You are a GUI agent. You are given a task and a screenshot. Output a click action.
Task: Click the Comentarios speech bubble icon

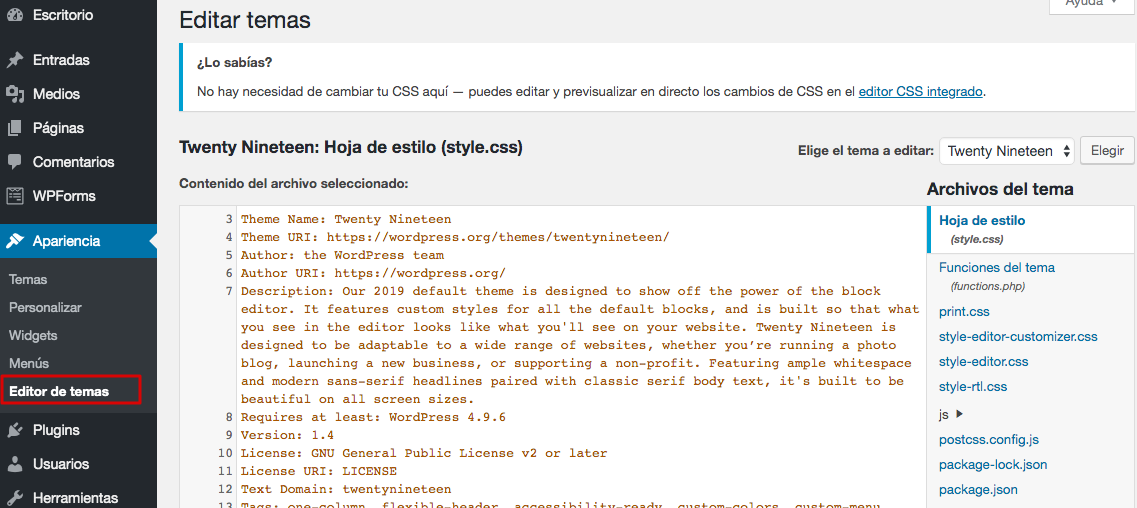pyautogui.click(x=15, y=162)
